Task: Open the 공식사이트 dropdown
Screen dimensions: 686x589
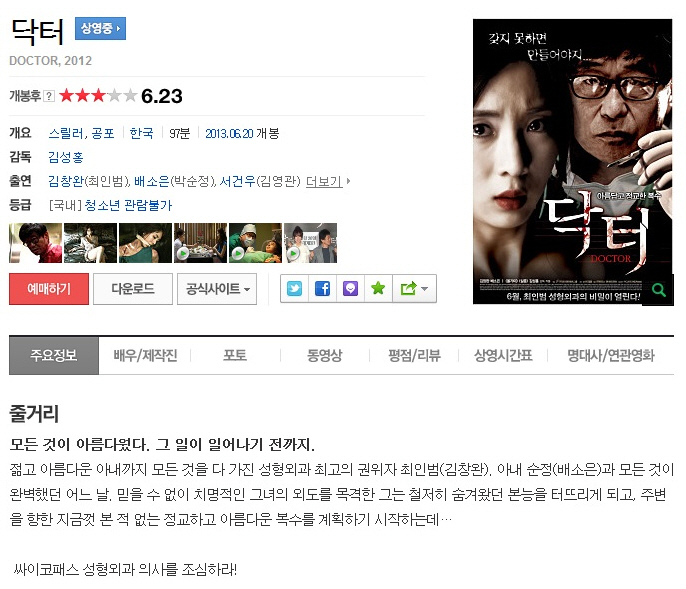Action: click(217, 289)
